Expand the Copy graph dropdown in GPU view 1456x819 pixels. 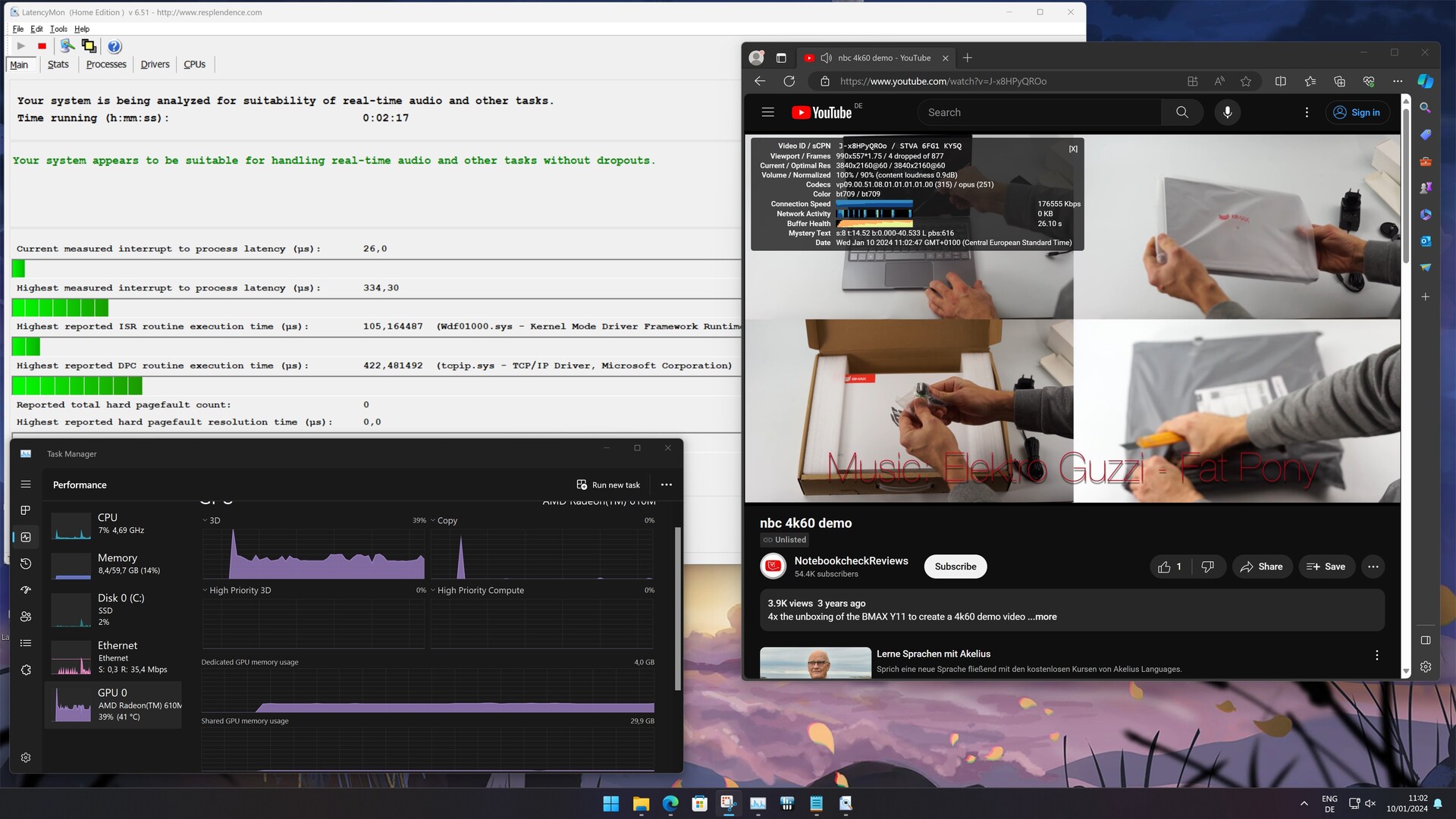click(x=433, y=520)
